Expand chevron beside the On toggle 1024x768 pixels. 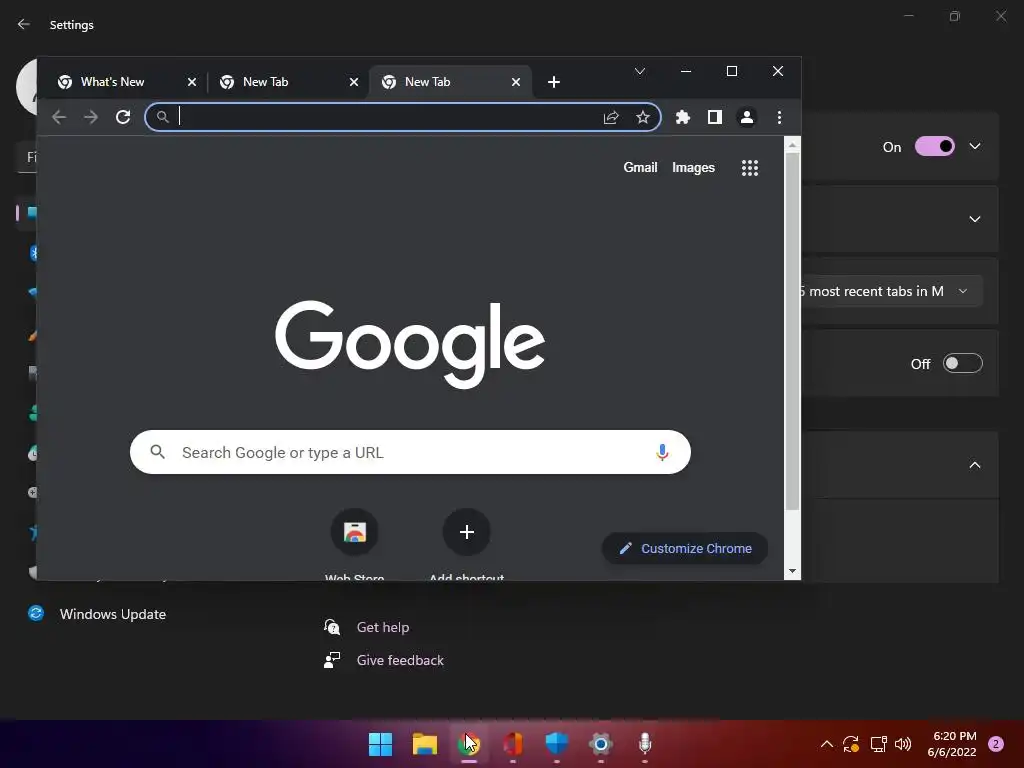pos(975,146)
